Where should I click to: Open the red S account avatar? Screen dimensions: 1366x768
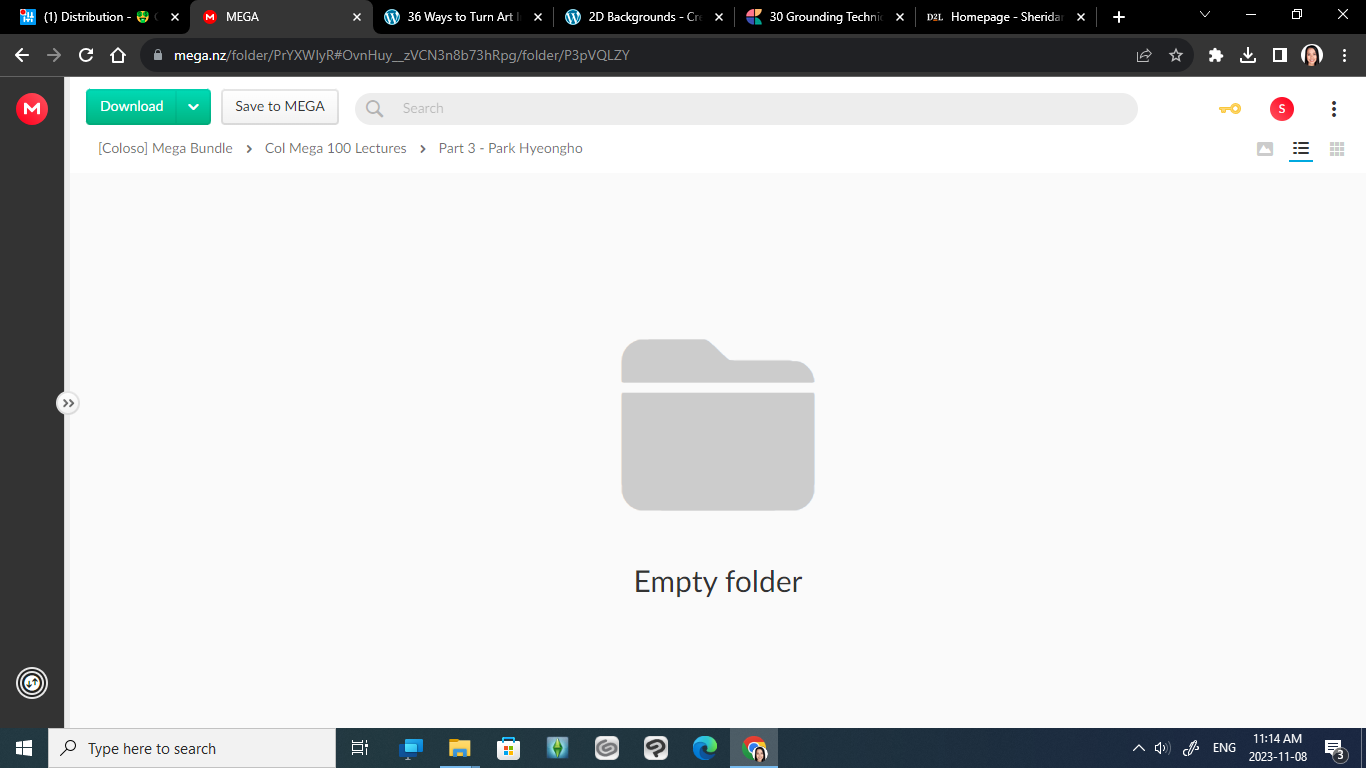(1281, 109)
